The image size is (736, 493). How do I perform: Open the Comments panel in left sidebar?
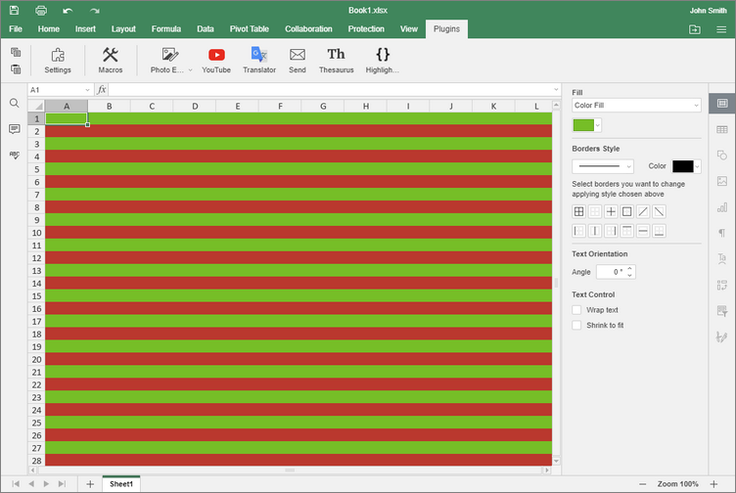pos(15,129)
